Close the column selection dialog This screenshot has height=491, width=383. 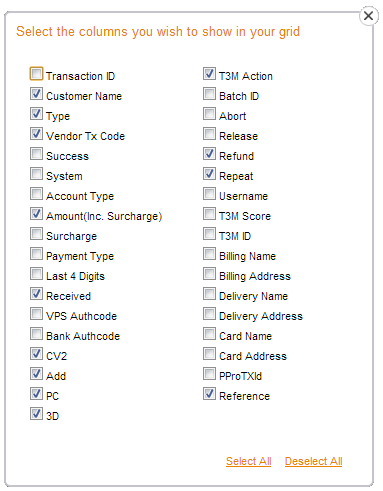pyautogui.click(x=368, y=16)
